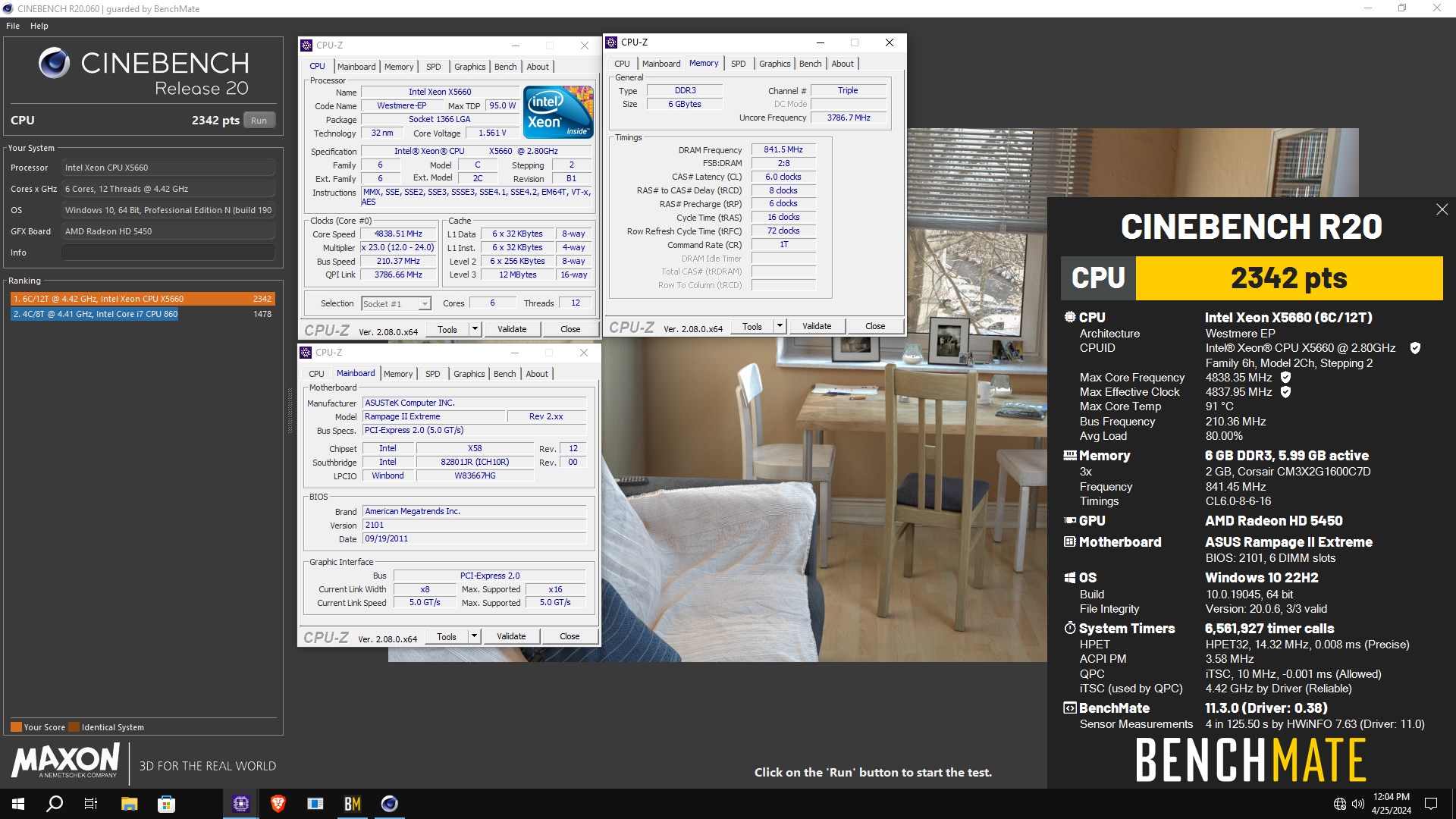Click the 2342 pts score banner in BenchMate
The width and height of the screenshot is (1456, 819).
click(1288, 278)
